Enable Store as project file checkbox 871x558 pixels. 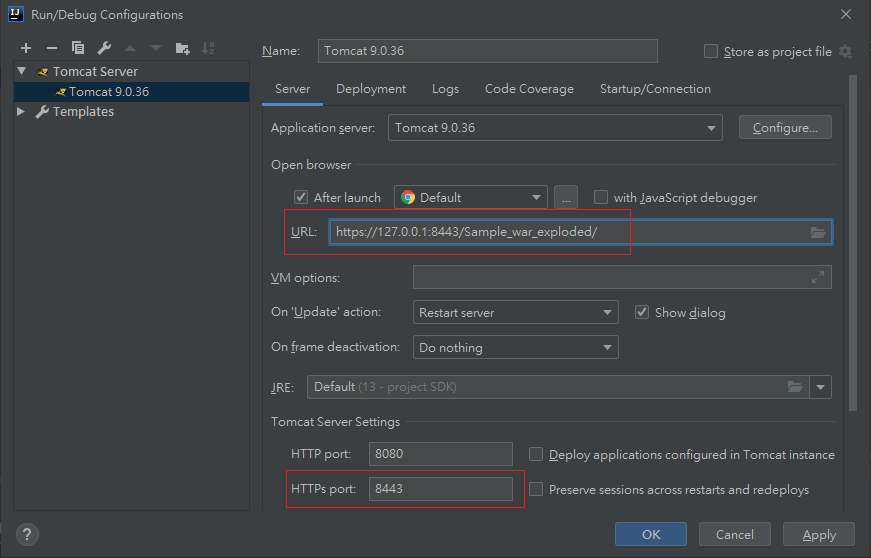point(710,51)
